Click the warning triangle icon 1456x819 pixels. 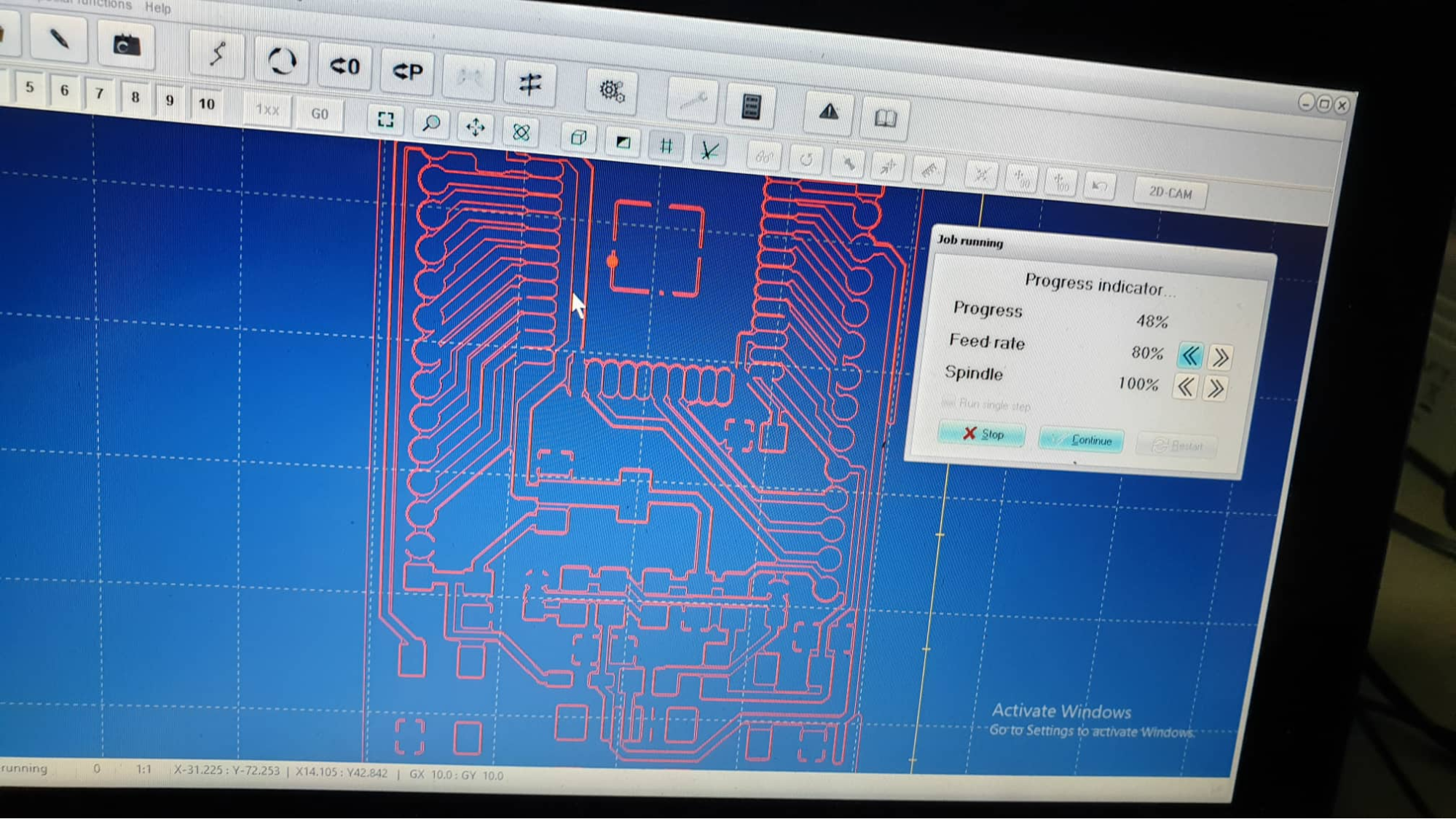tap(827, 113)
